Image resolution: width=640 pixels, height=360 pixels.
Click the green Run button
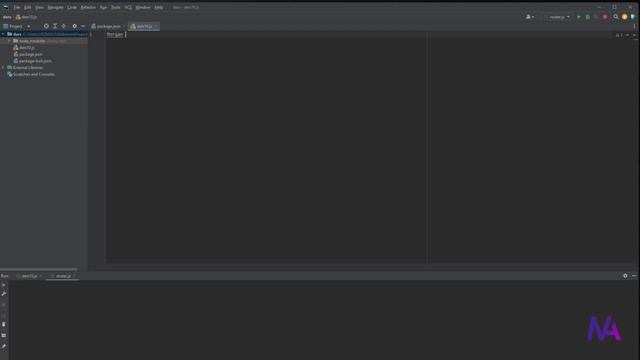pos(578,17)
